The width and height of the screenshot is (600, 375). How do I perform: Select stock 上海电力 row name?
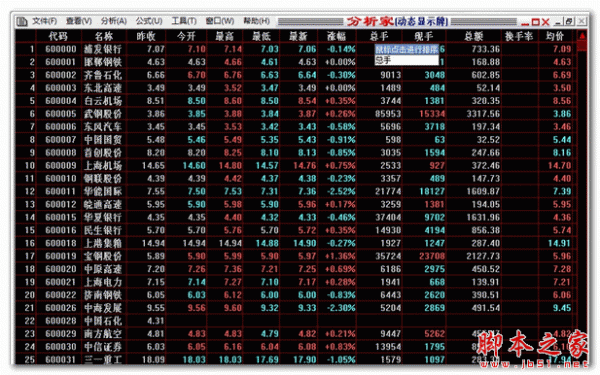103,282
